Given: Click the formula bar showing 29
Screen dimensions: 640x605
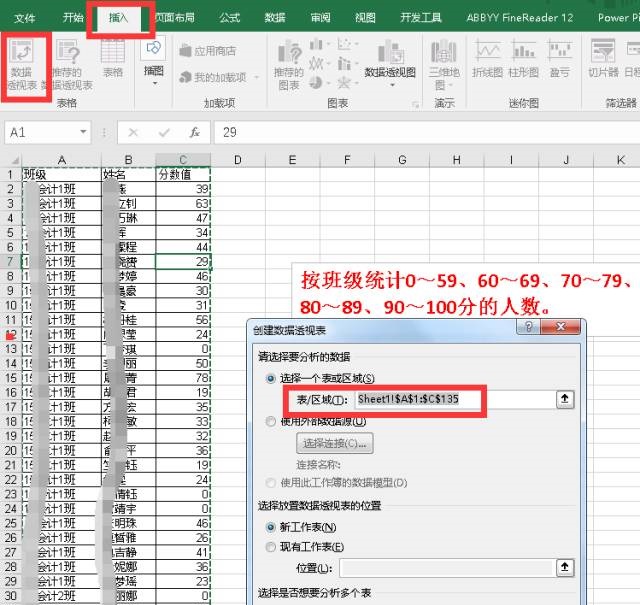Looking at the screenshot, I should (x=427, y=132).
